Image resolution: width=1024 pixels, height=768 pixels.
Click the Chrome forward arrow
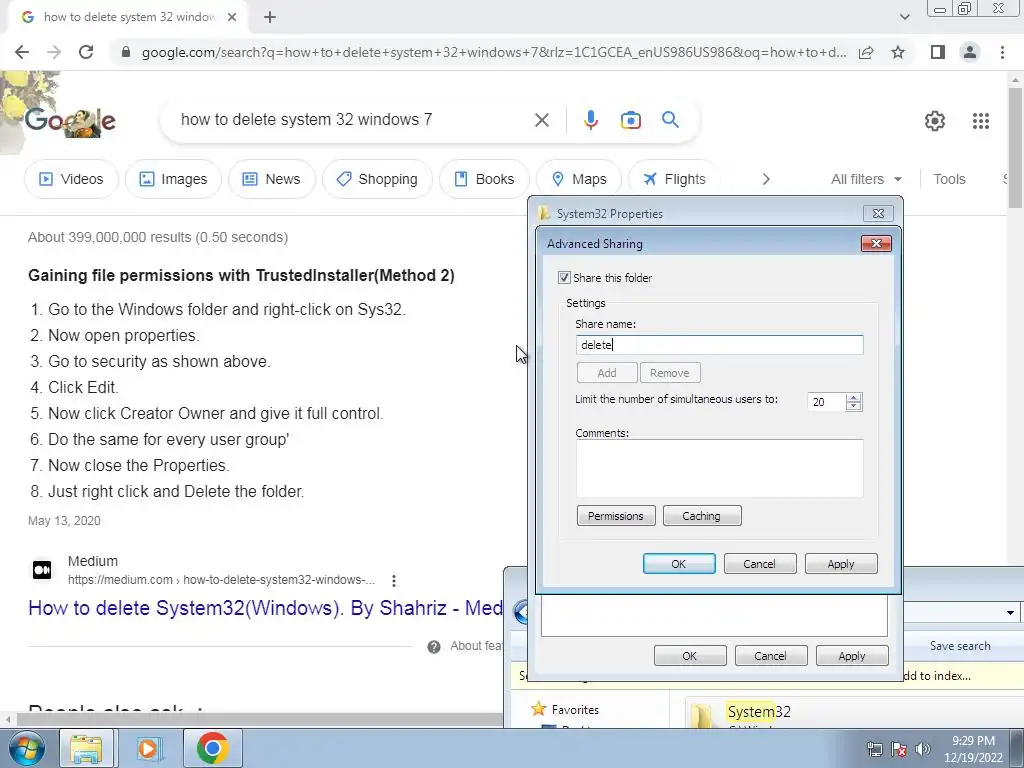[x=54, y=52]
